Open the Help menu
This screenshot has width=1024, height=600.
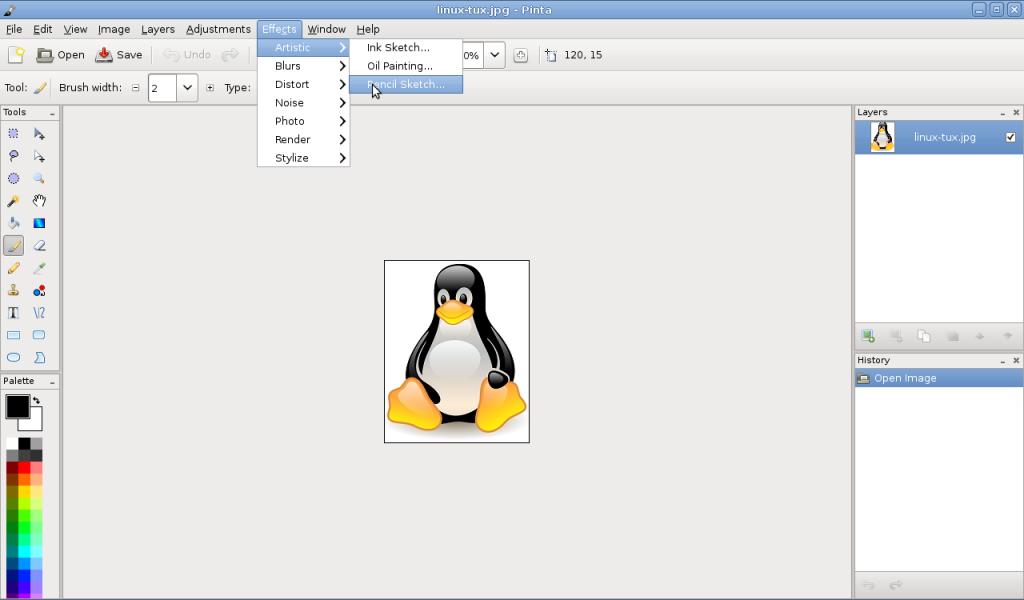(x=368, y=29)
